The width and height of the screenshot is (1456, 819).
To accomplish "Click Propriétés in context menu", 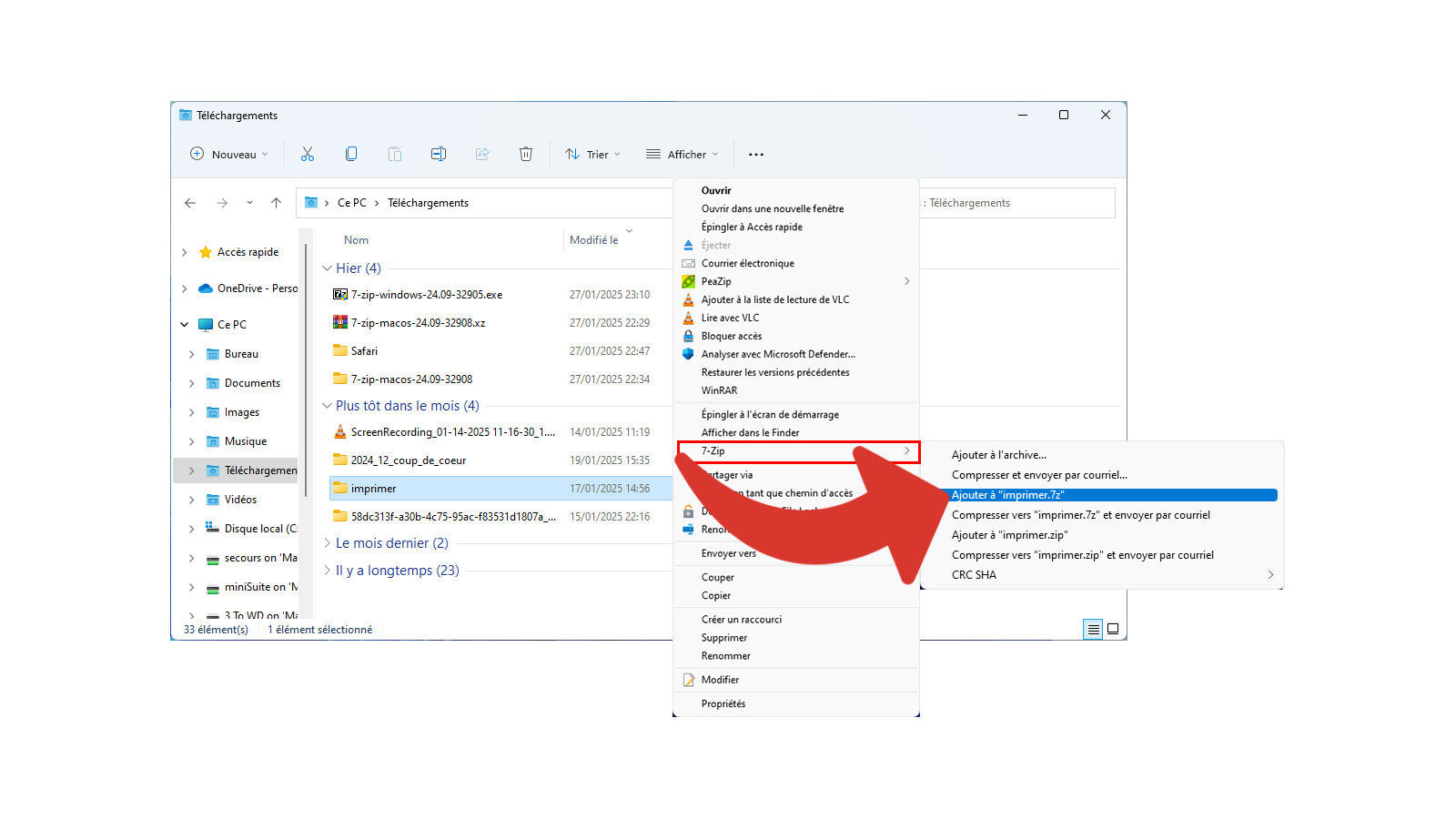I will click(x=723, y=703).
